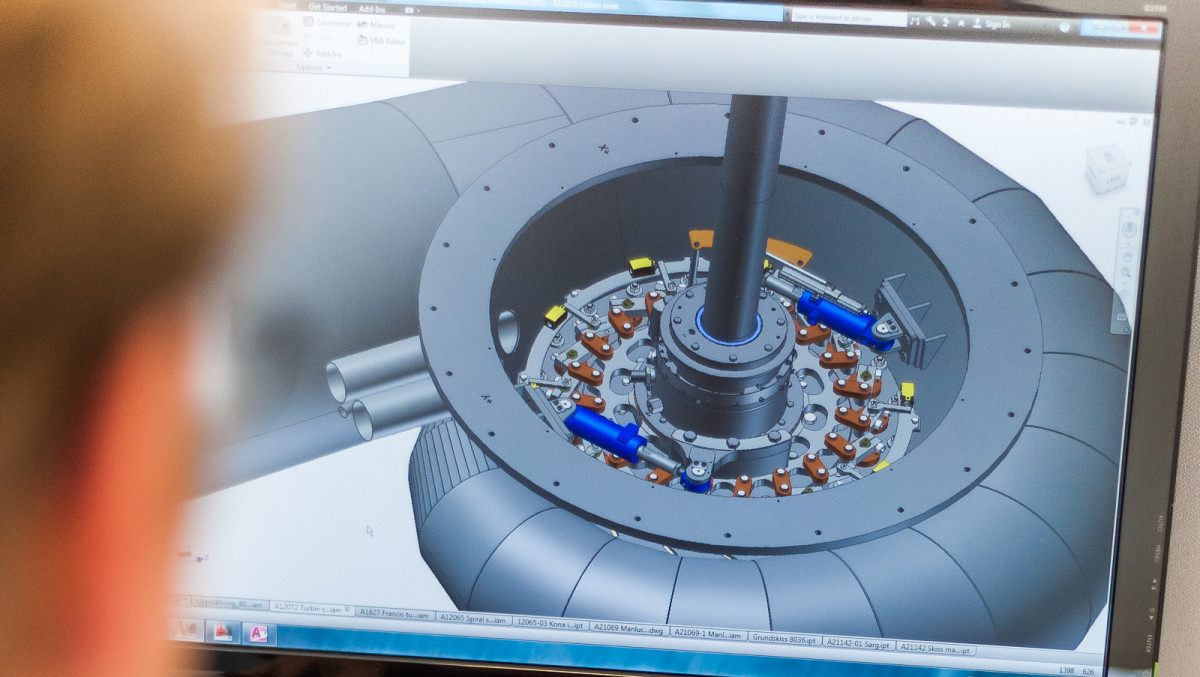Click the Sign In button
The width and height of the screenshot is (1200, 677).
click(996, 24)
